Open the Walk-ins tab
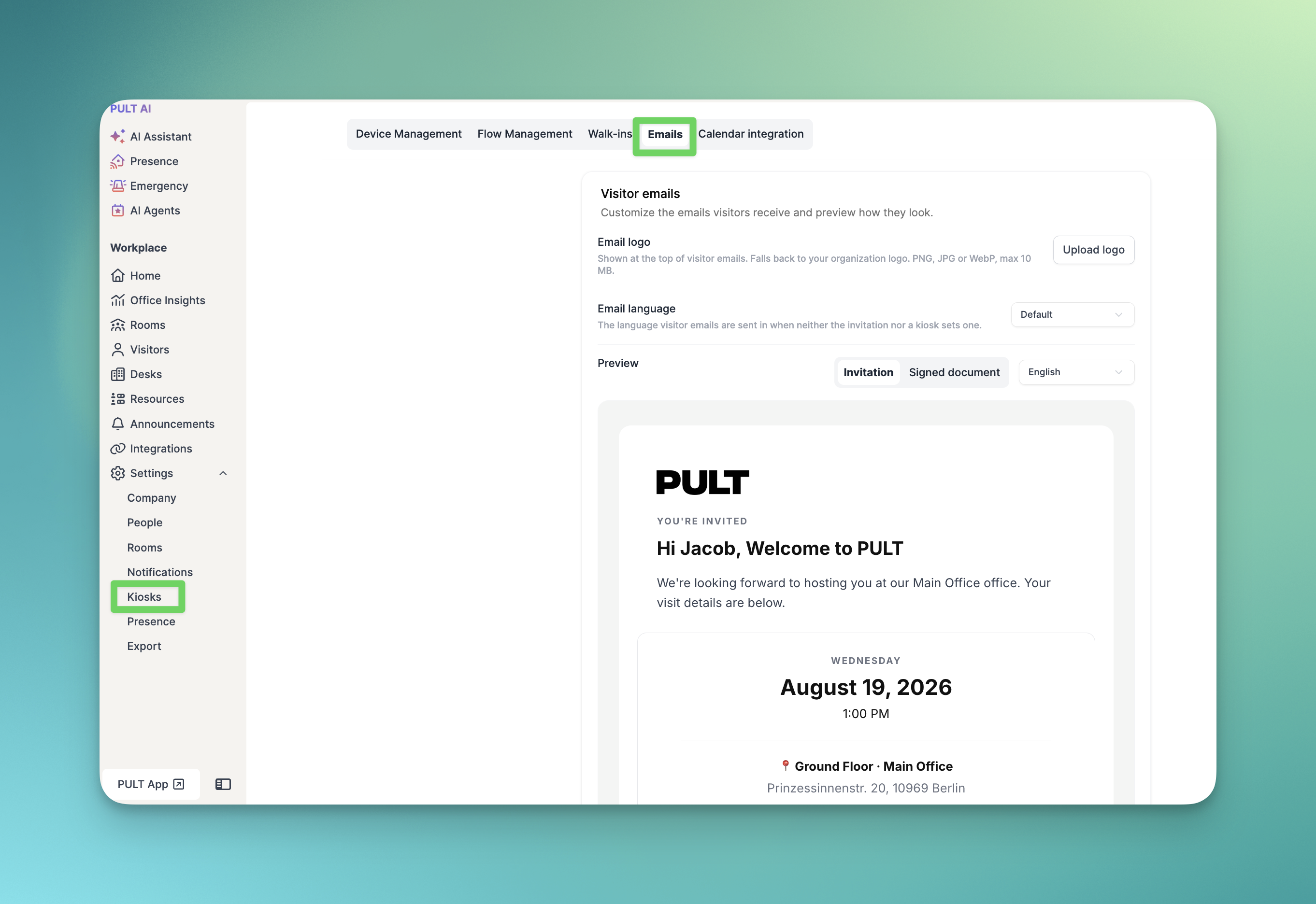This screenshot has height=904, width=1316. 610,134
